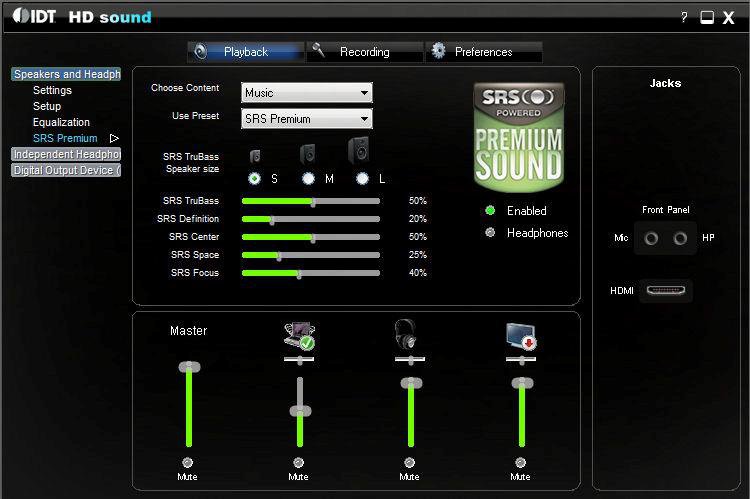The height and width of the screenshot is (499, 750).
Task: Toggle the SRS Enabled indicator
Action: (490, 210)
